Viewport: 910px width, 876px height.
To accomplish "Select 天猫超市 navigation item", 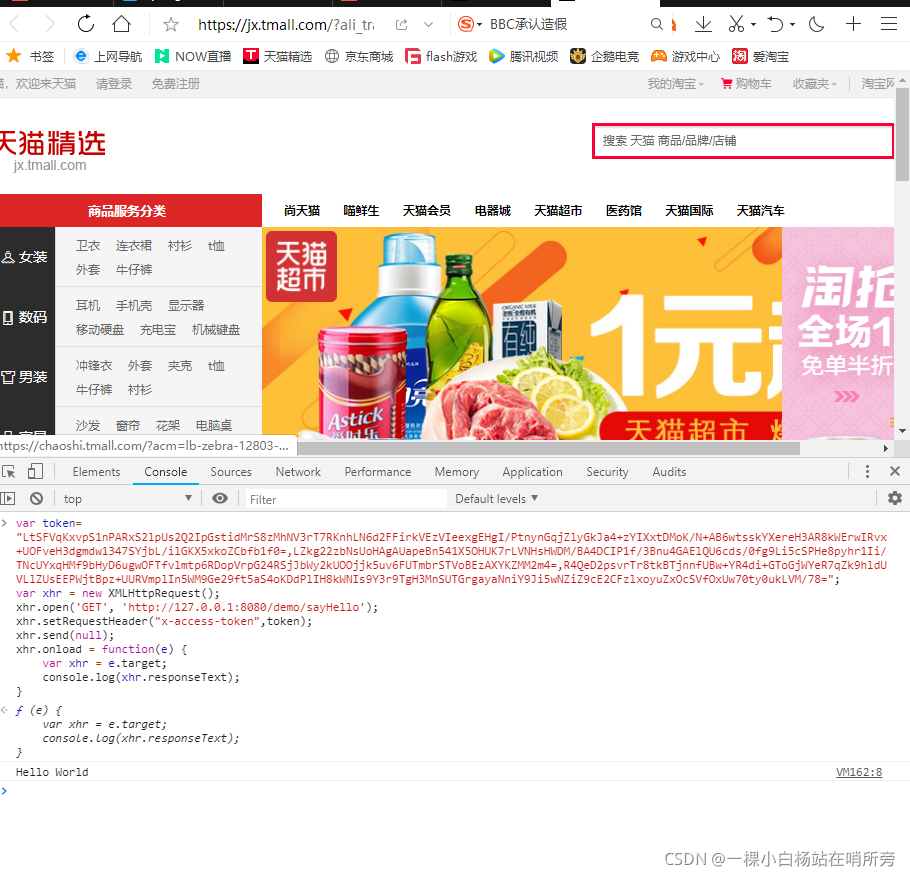I will point(558,211).
